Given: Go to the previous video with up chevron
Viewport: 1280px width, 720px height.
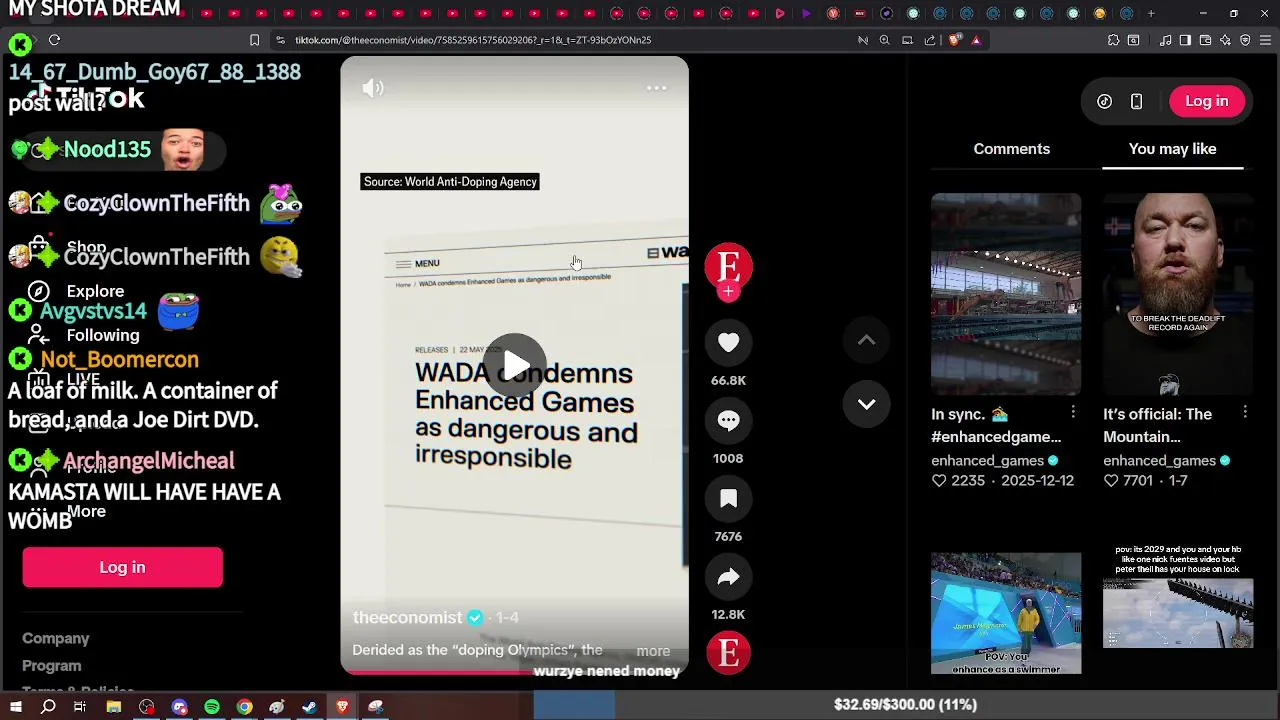Looking at the screenshot, I should [866, 341].
